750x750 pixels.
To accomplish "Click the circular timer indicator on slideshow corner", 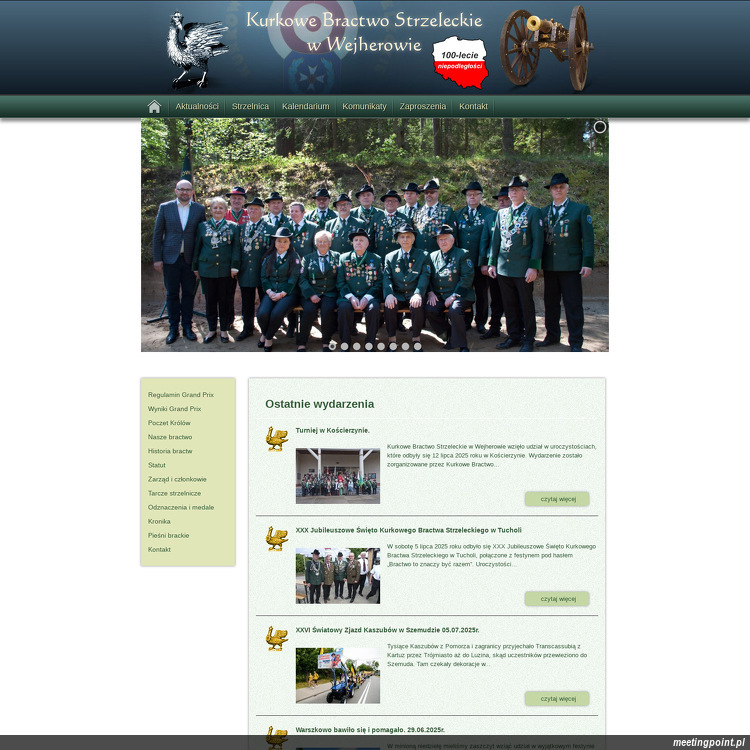I will (x=600, y=127).
